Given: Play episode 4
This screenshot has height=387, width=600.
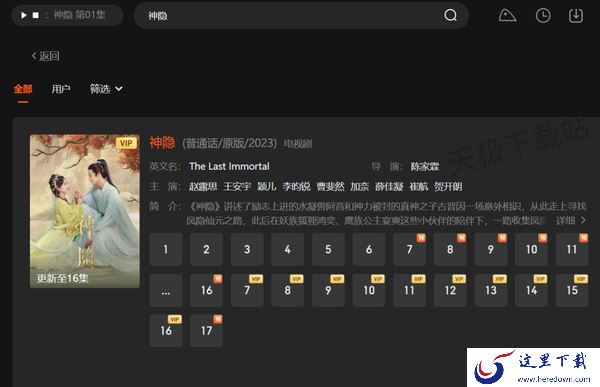Looking at the screenshot, I should click(288, 249).
